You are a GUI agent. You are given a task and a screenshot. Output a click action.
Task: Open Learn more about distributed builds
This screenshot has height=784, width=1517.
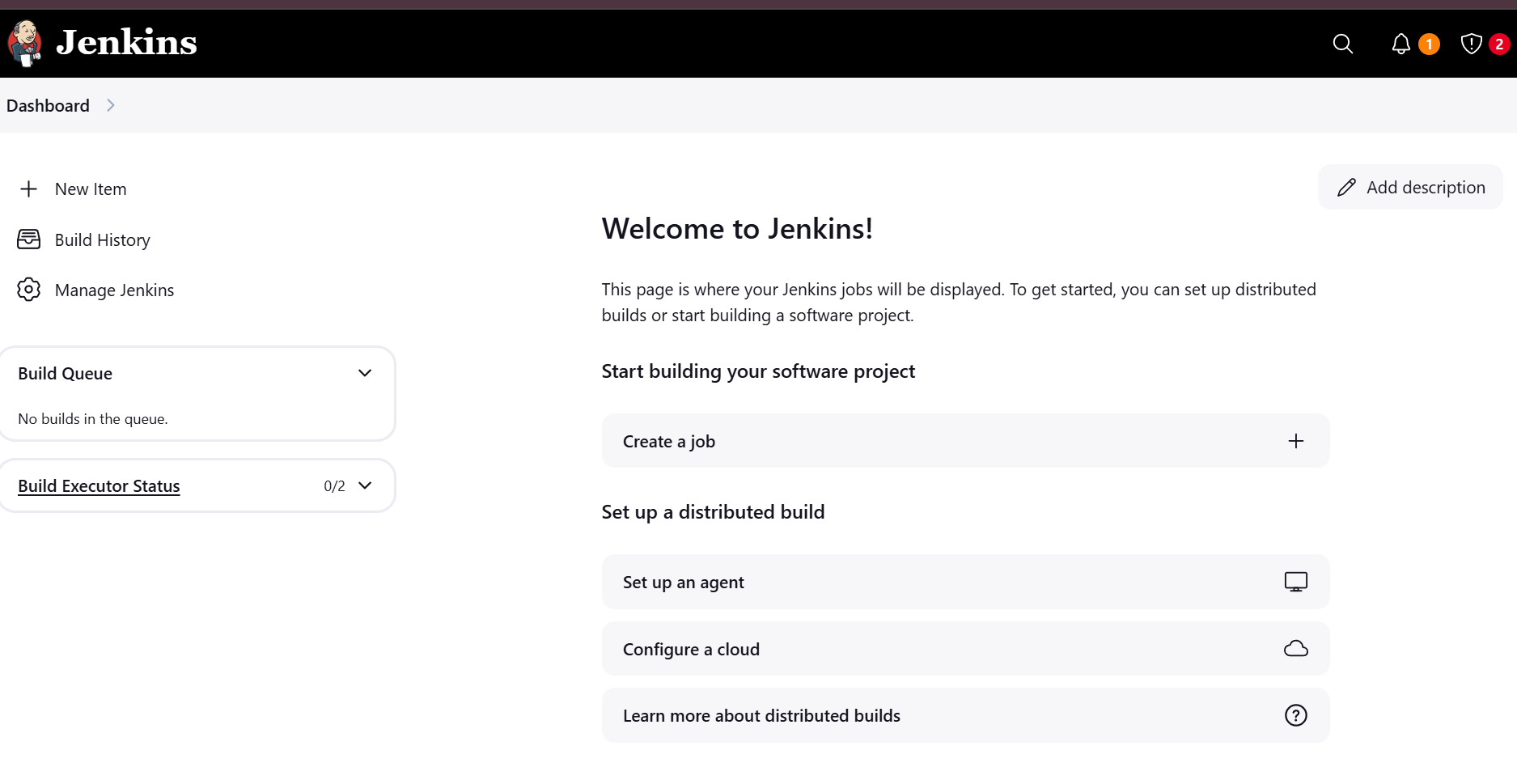[x=965, y=715]
